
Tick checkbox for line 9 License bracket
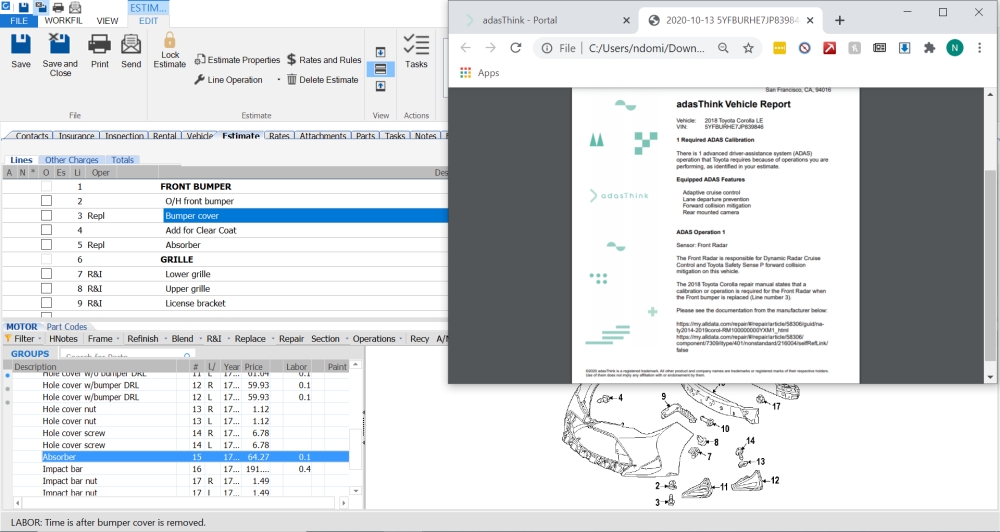point(46,303)
